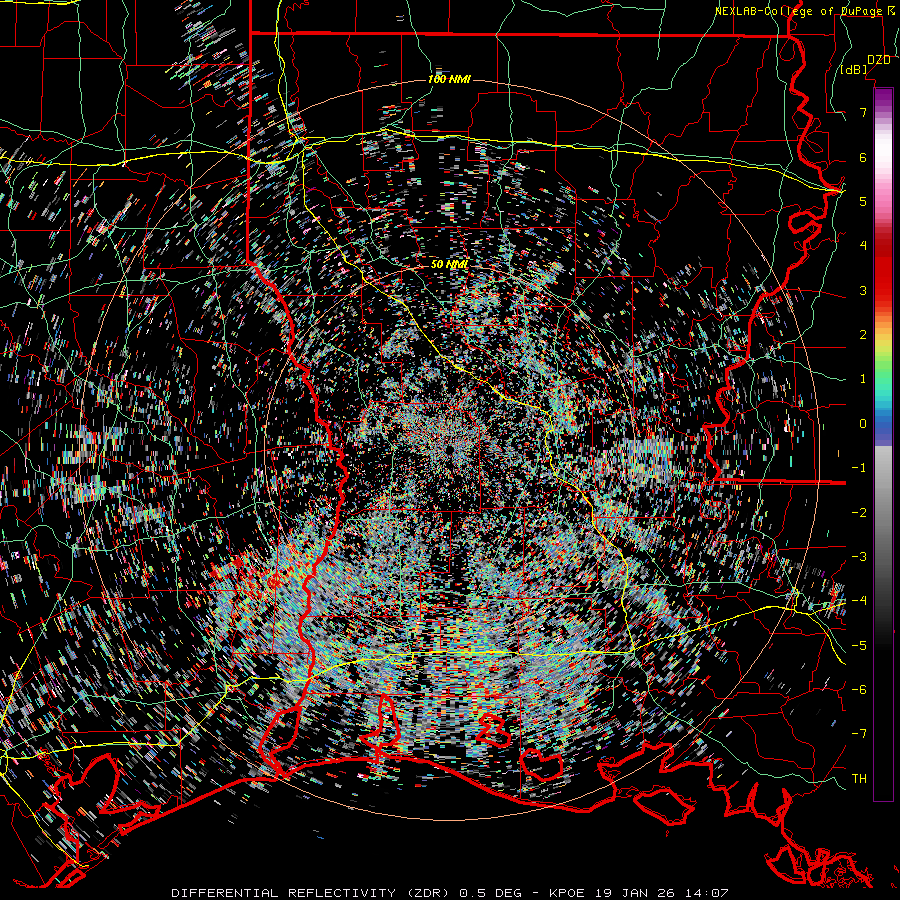Click the -5 dB tick label
Viewport: 900px width, 900px height.
point(859,645)
